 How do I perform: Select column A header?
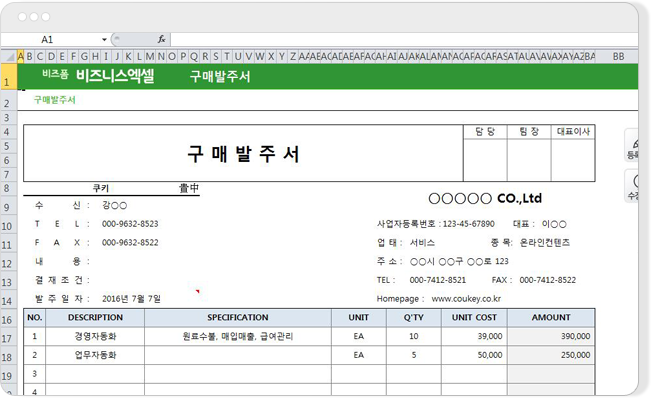(20, 56)
